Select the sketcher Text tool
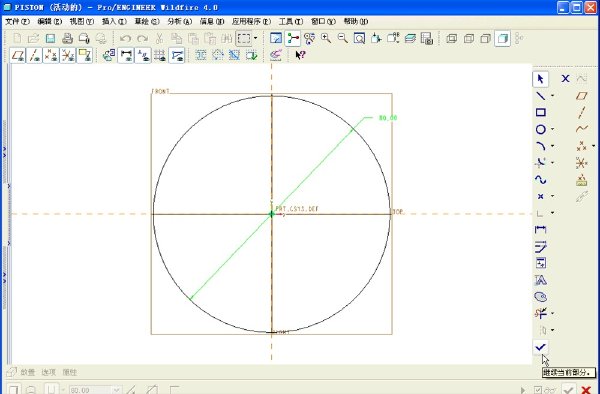 click(x=540, y=280)
